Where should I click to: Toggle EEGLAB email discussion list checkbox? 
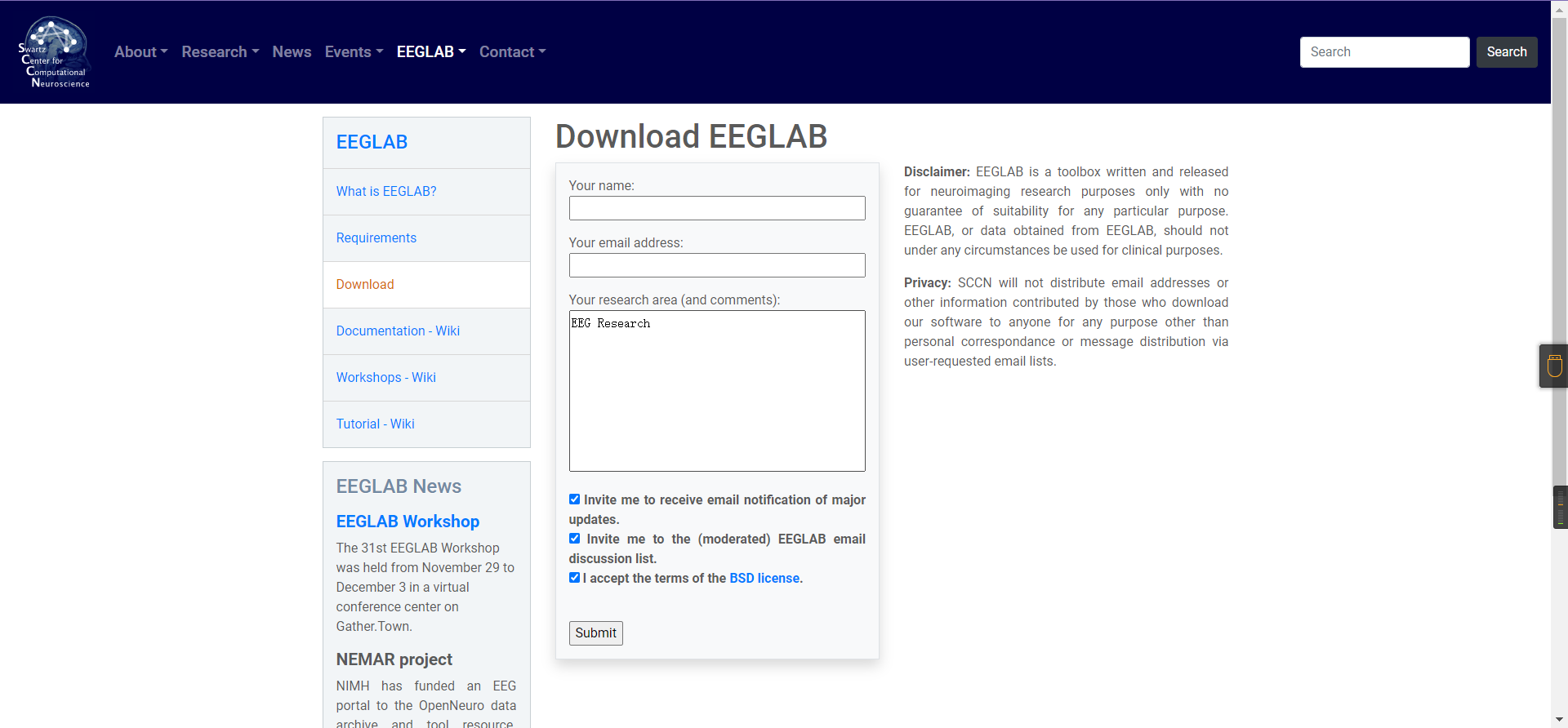coord(575,539)
